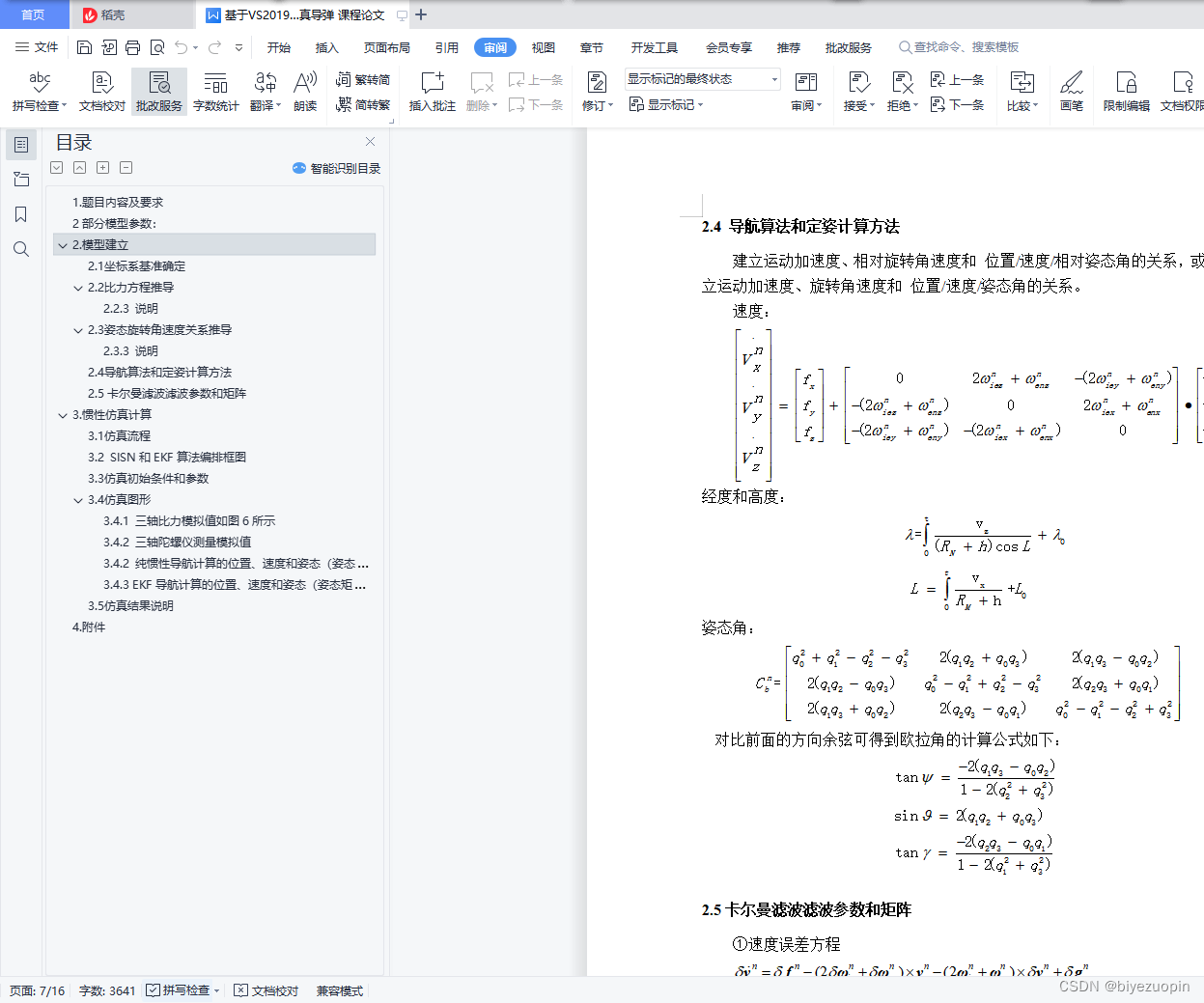
Task: Enable 限制编辑 restrict editing
Action: pos(1127,90)
